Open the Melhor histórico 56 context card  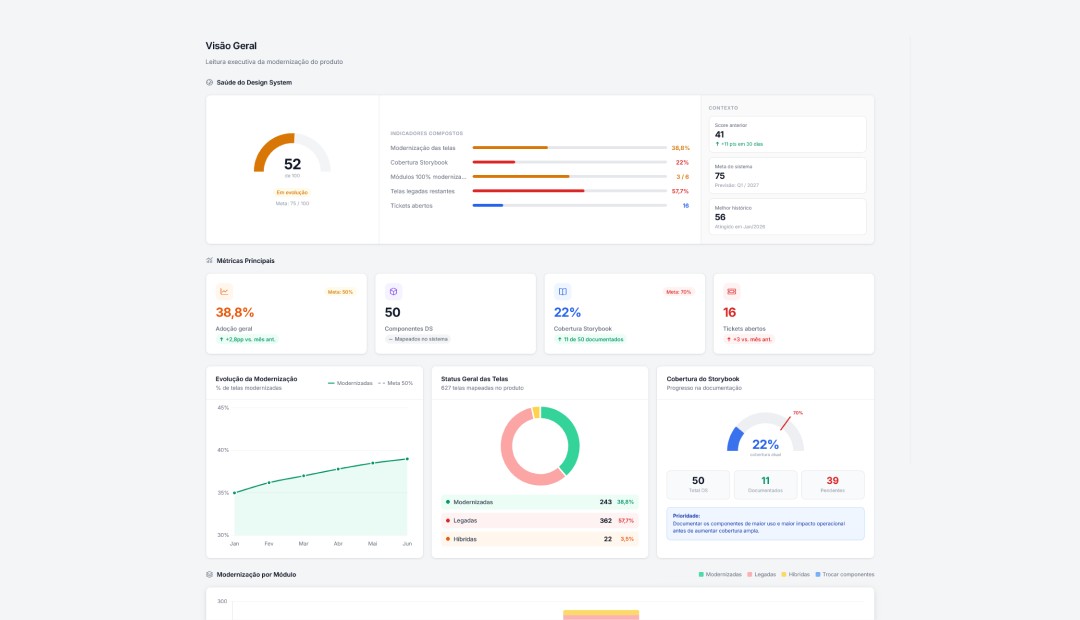pos(787,217)
